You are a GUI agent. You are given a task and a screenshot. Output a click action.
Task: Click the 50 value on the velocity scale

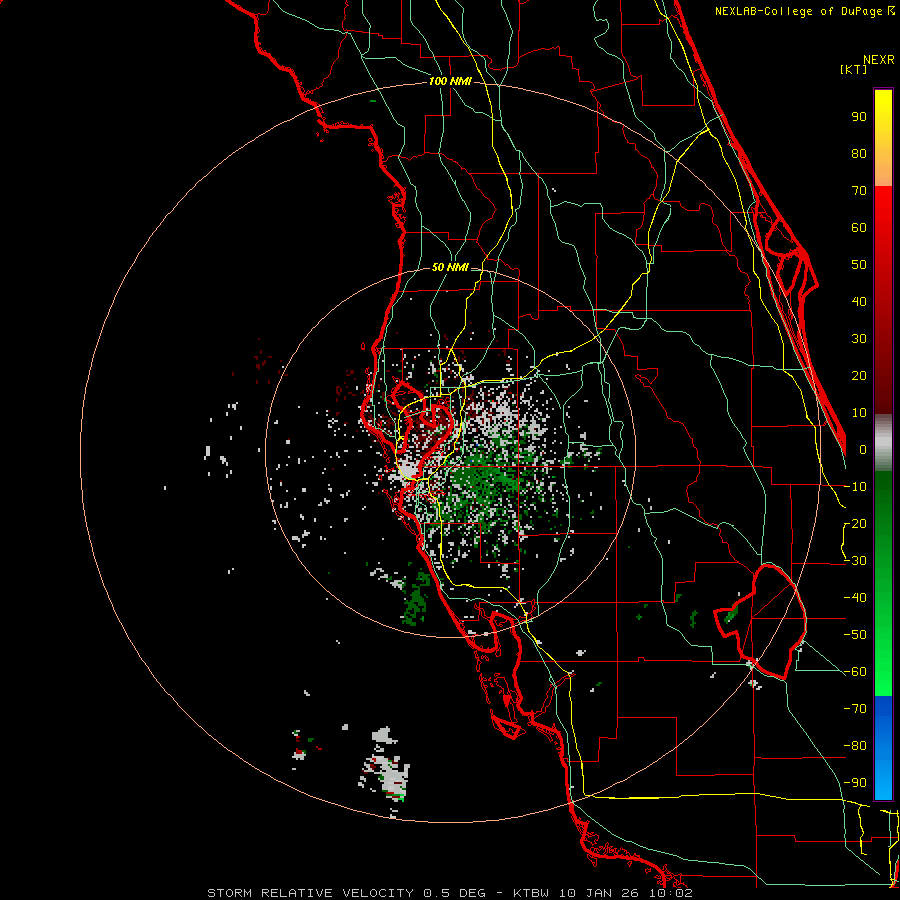[859, 265]
